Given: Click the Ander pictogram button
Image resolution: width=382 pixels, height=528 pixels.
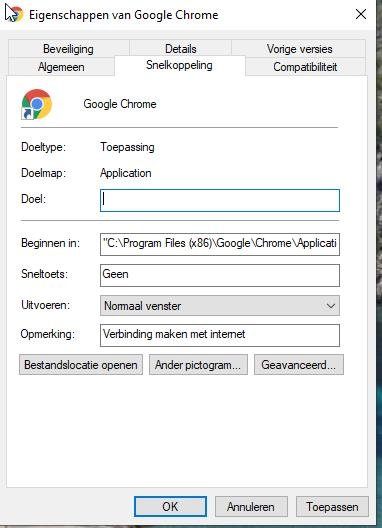Looking at the screenshot, I should click(x=198, y=365).
